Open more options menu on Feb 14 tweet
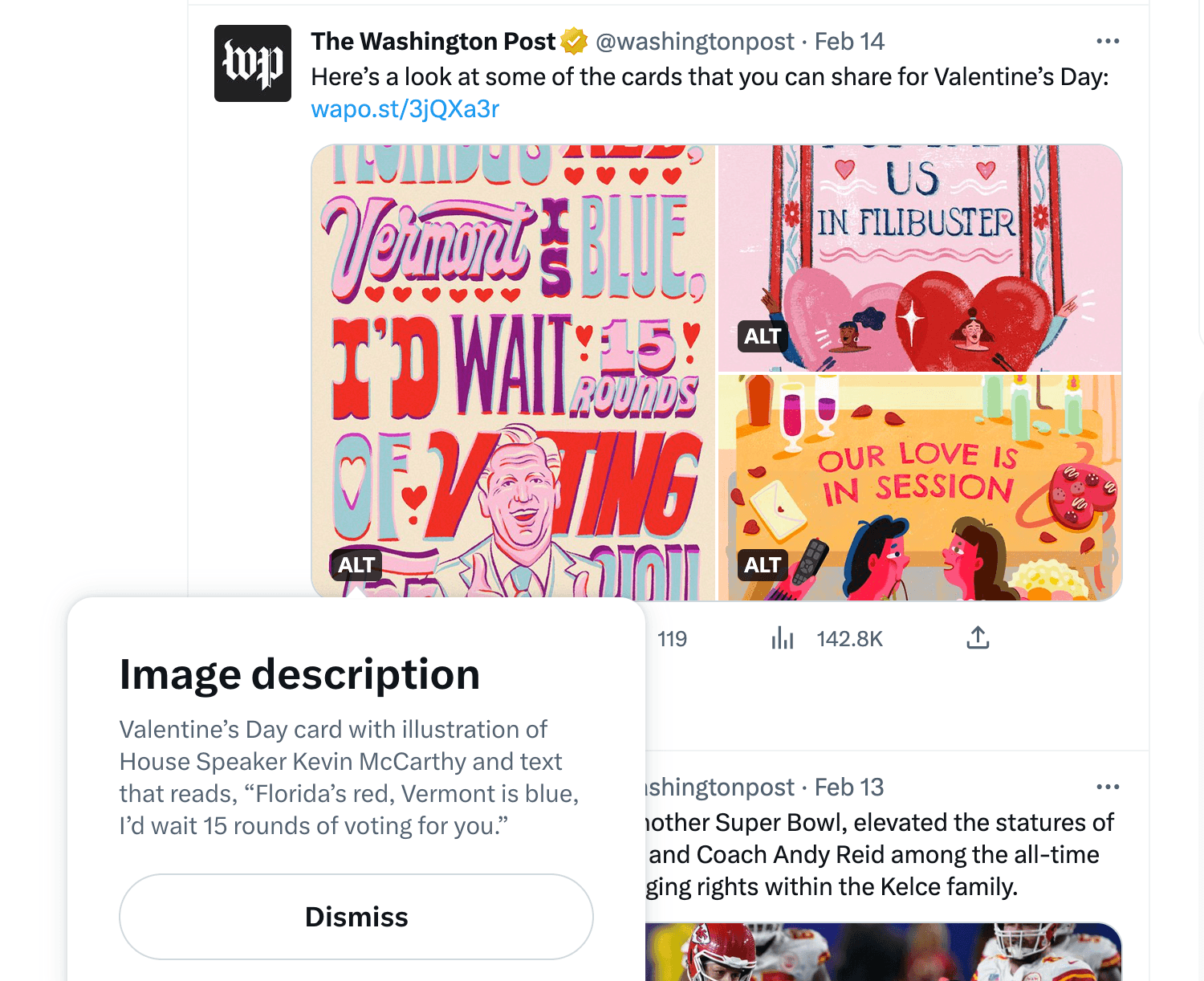Screen dimensions: 1204x981 point(1108,40)
